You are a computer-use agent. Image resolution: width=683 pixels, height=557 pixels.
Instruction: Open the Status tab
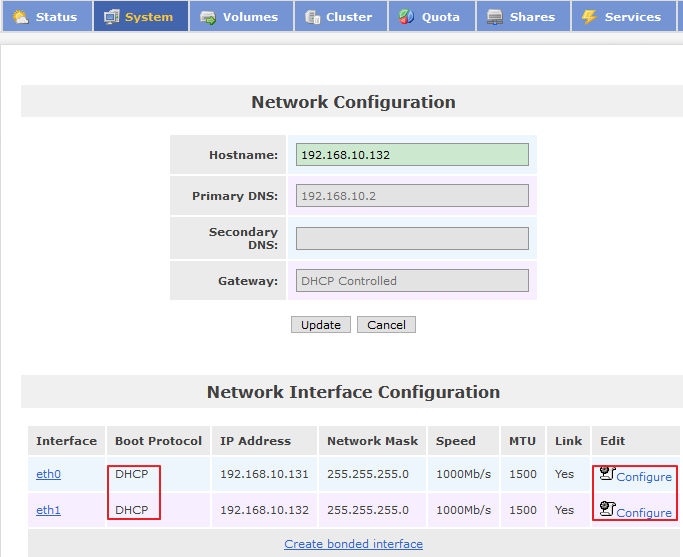coord(47,16)
